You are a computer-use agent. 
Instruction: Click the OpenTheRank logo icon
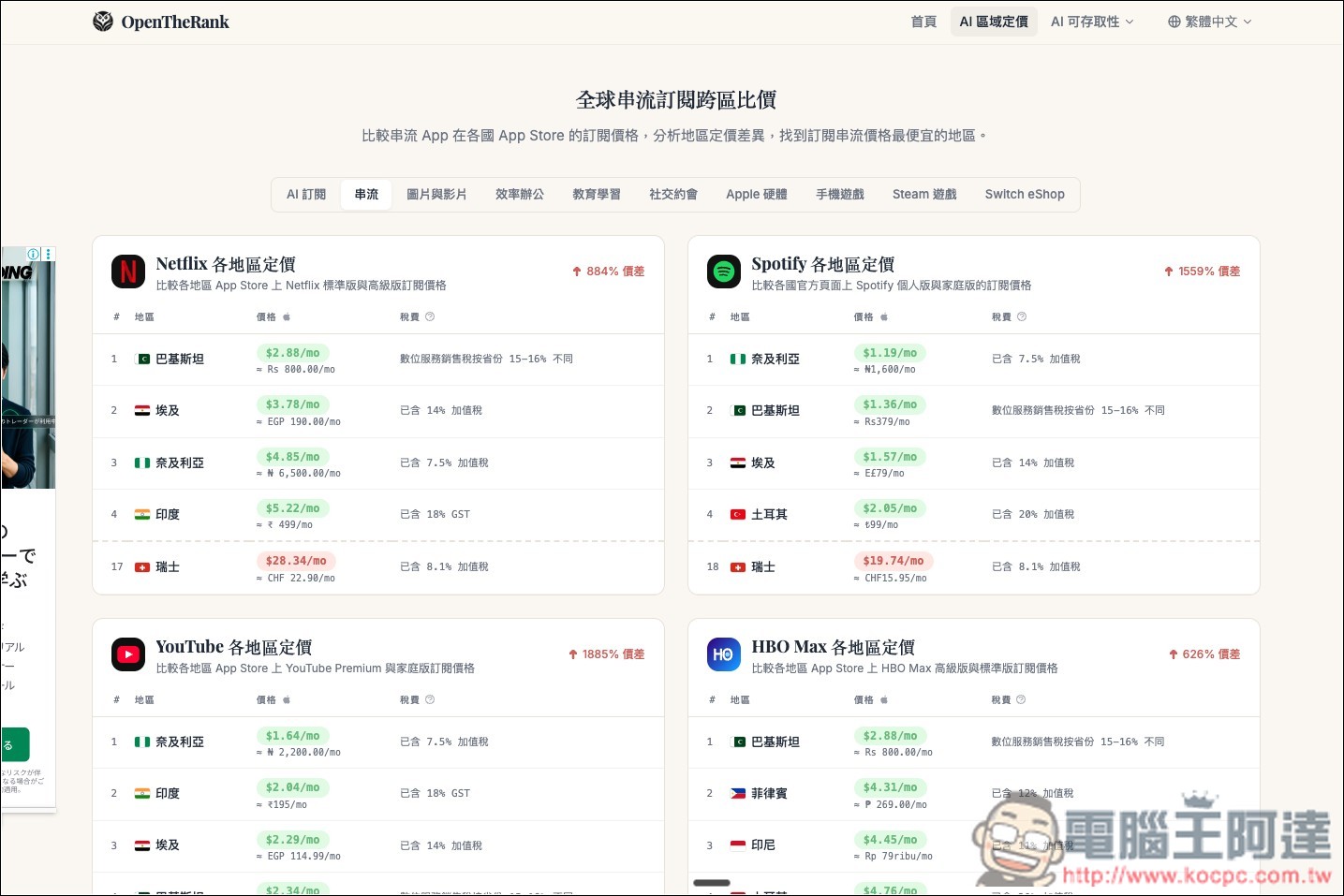pos(103,22)
